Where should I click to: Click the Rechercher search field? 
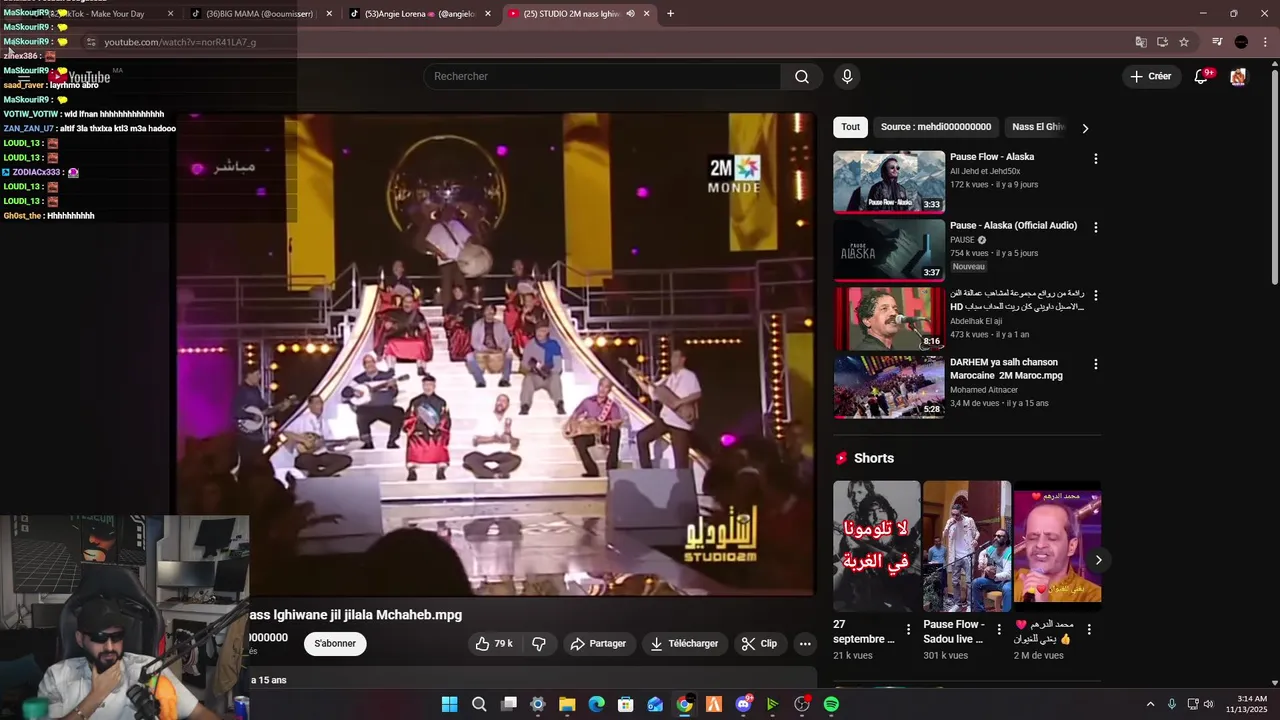point(603,77)
